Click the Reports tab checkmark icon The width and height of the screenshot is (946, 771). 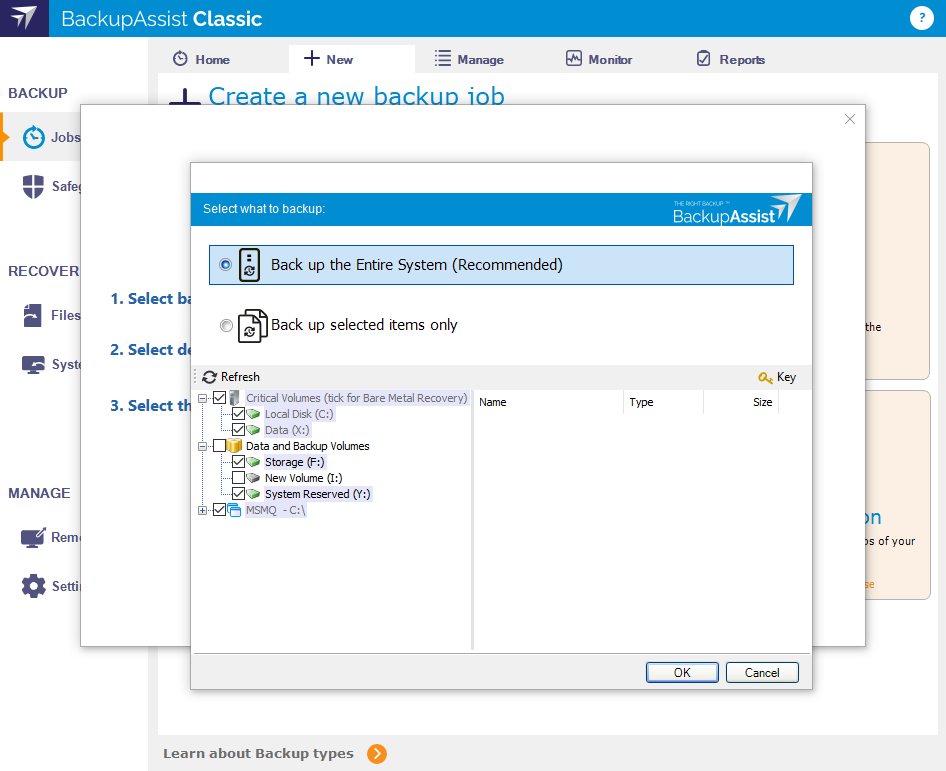point(703,59)
